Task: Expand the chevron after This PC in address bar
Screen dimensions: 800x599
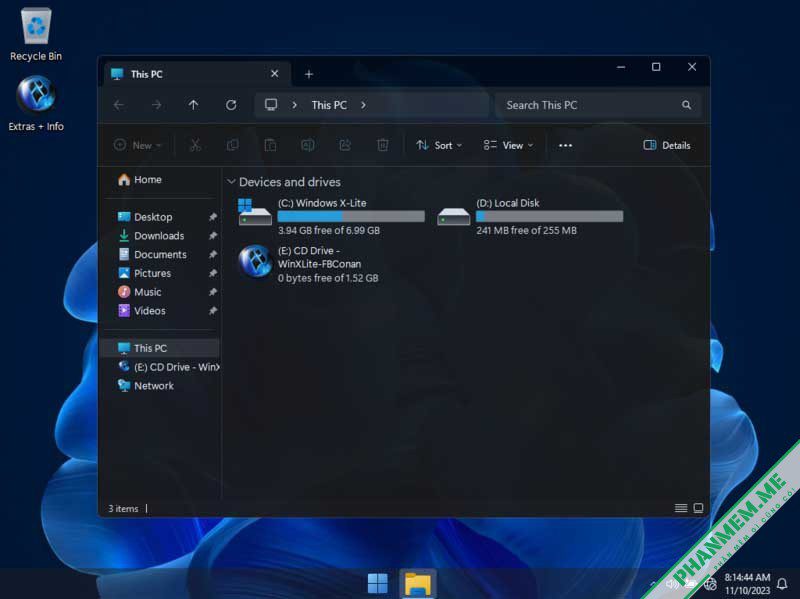Action: [363, 105]
